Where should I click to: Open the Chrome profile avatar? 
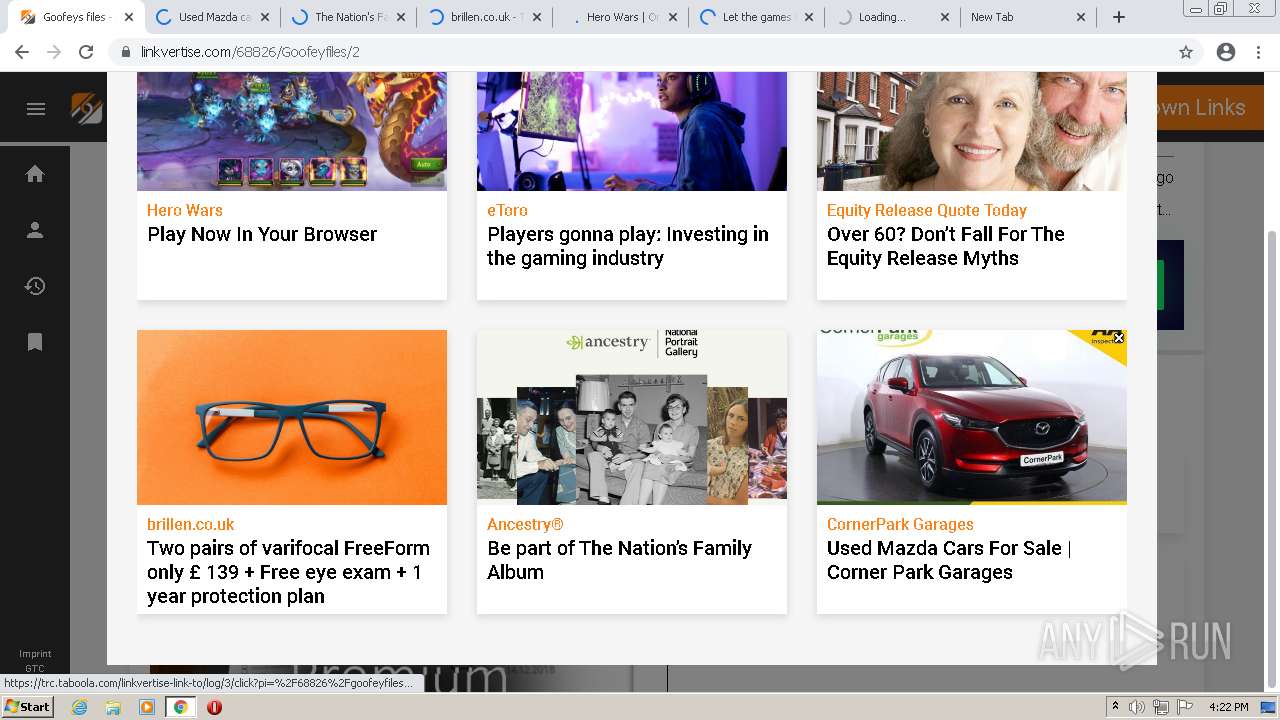(x=1226, y=52)
